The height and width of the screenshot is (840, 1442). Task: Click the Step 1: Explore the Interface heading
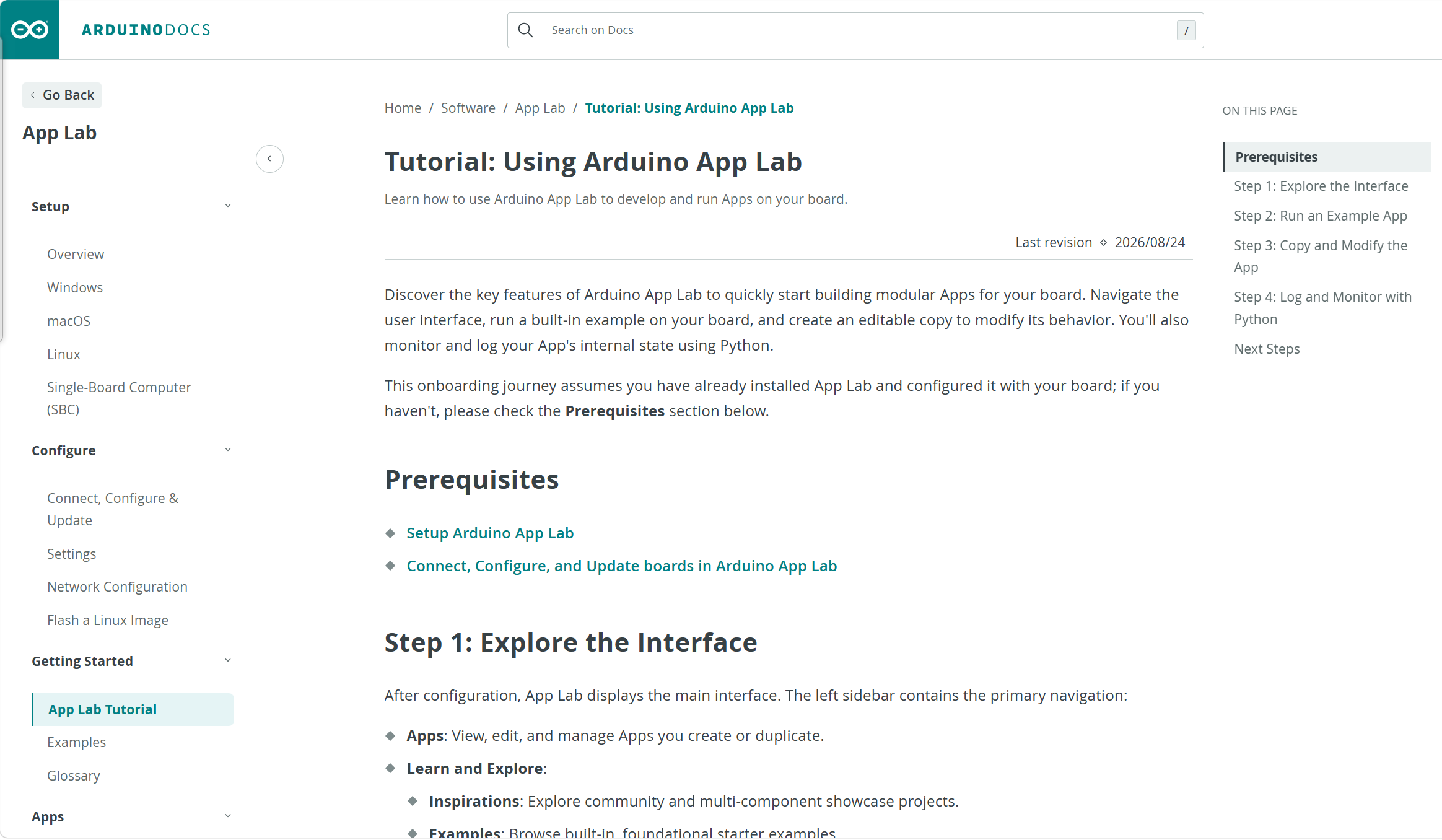click(571, 643)
